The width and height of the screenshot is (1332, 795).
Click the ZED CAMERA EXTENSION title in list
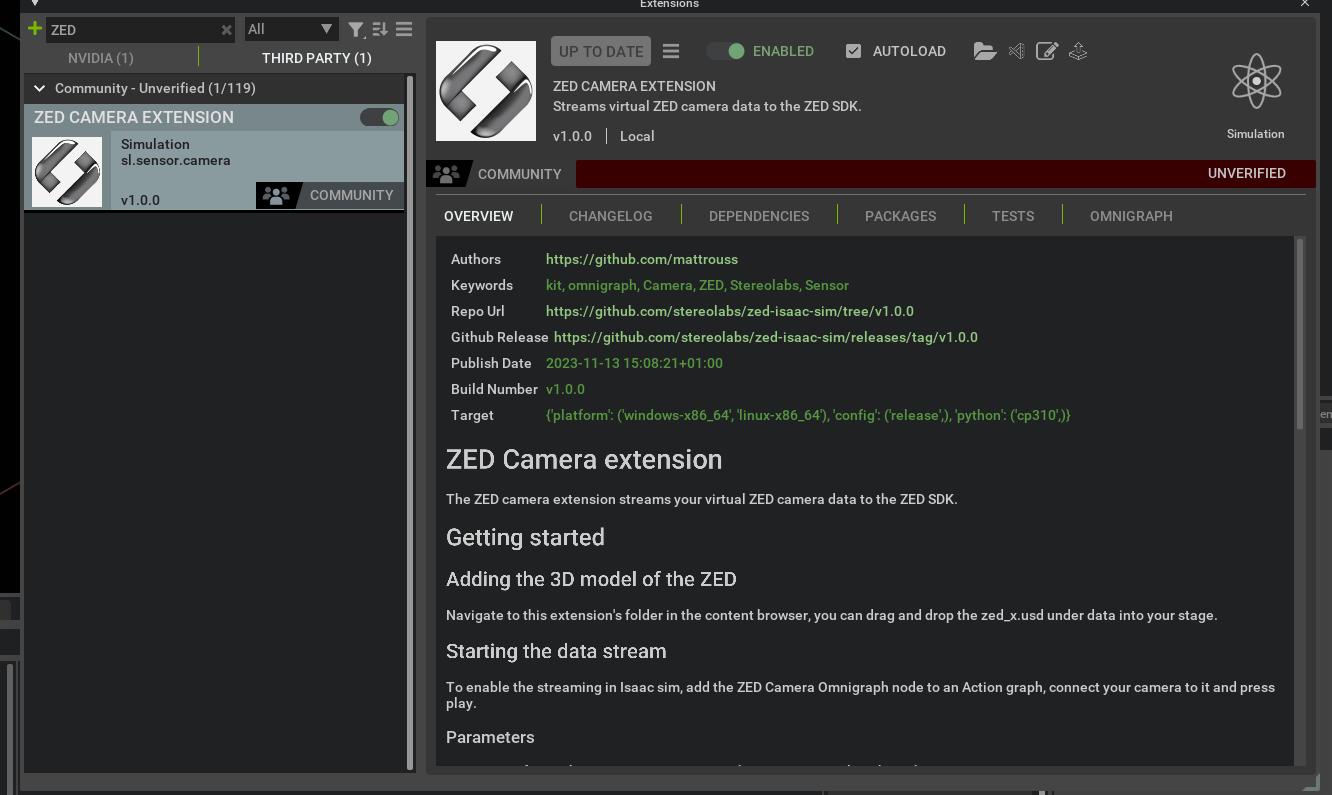pyautogui.click(x=134, y=118)
